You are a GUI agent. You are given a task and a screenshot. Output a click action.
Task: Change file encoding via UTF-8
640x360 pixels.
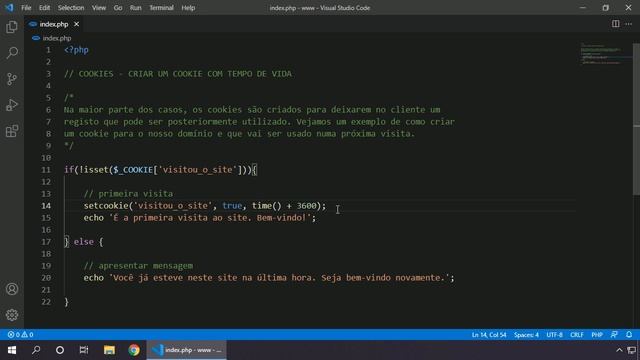click(554, 335)
